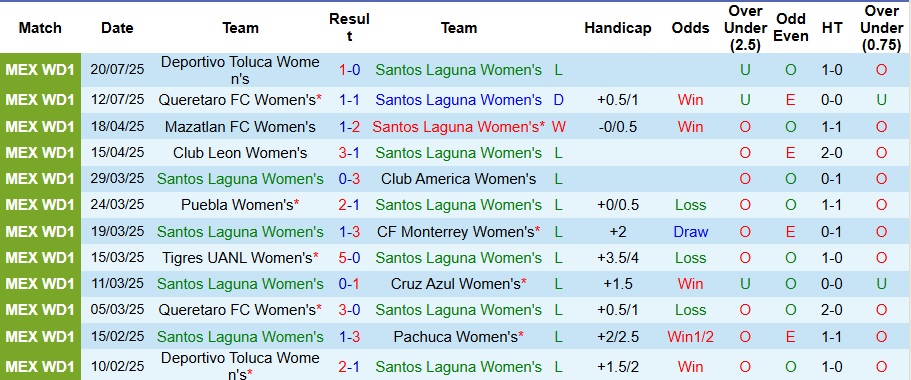Screen dimensions: 911x380
Task: Select the Cruz Azul Women's team link
Action: click(x=458, y=284)
